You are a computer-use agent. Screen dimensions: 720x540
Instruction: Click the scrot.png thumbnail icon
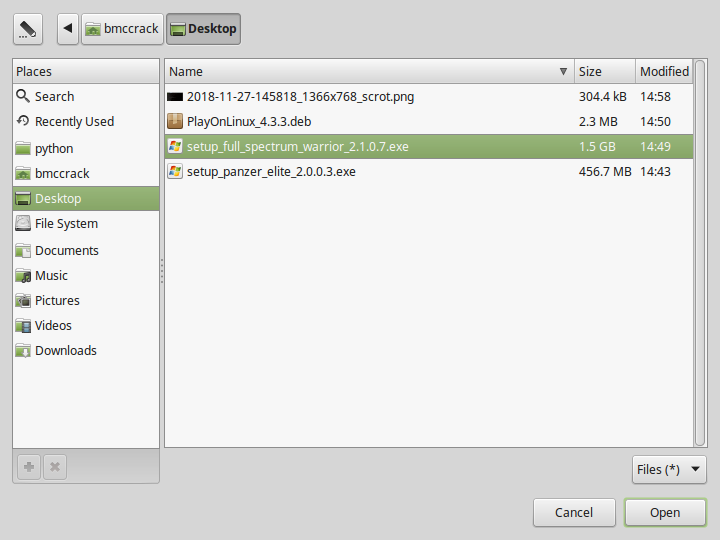[175, 96]
